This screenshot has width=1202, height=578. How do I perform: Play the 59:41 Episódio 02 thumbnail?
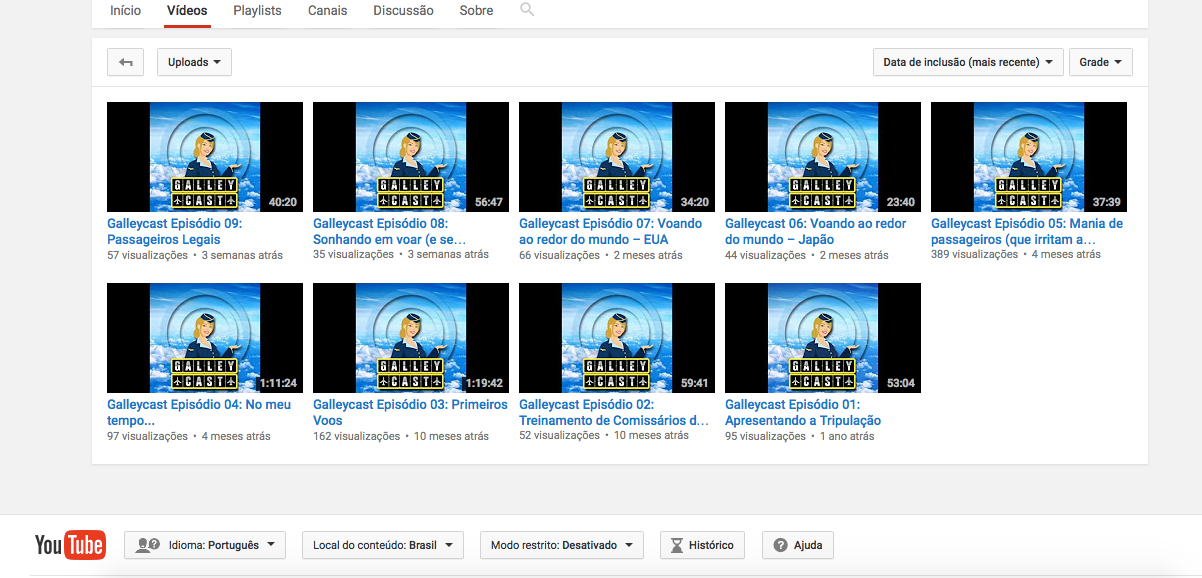pos(617,338)
